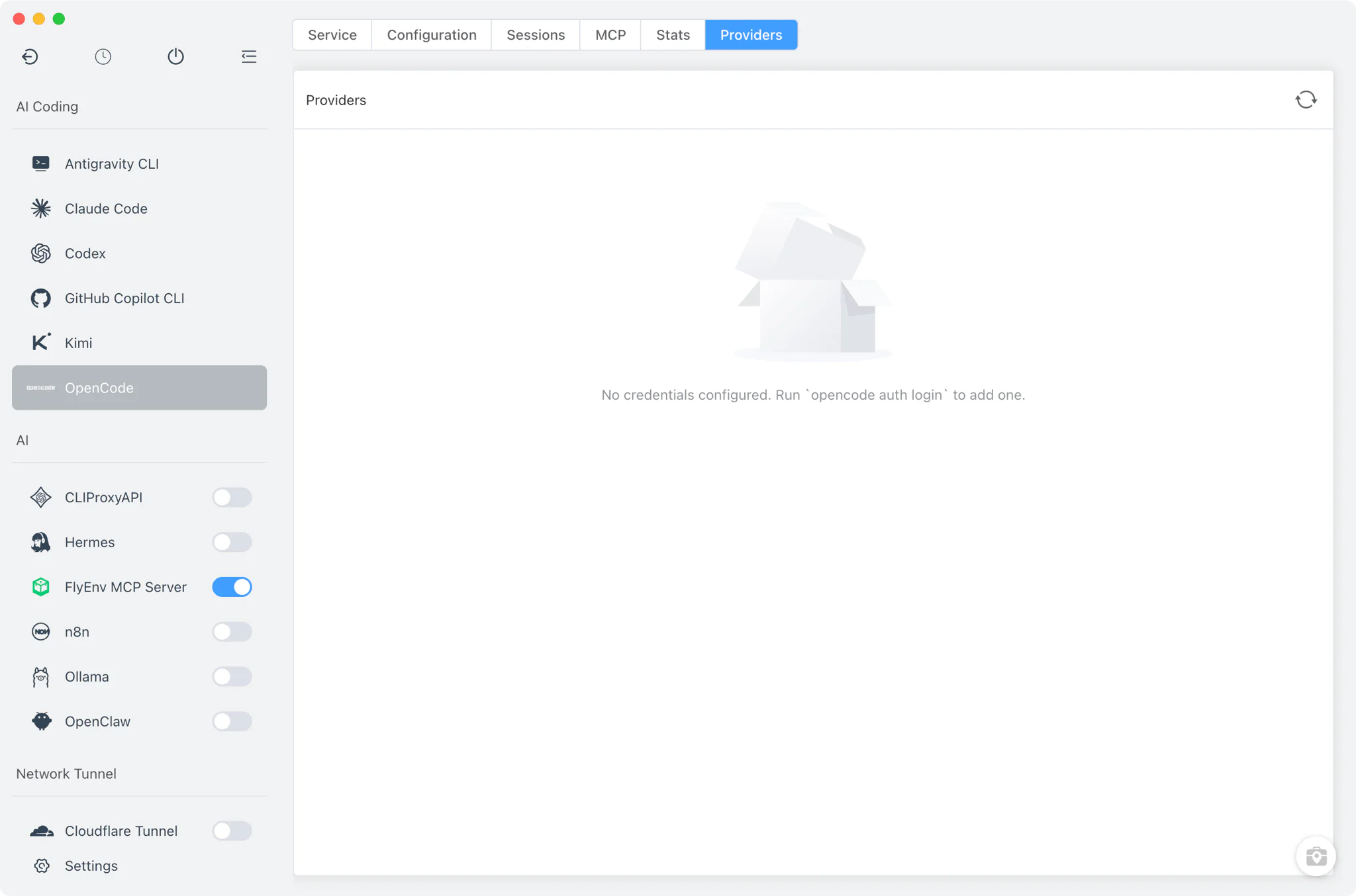1356x896 pixels.
Task: Select Kimi in the sidebar
Action: [139, 343]
